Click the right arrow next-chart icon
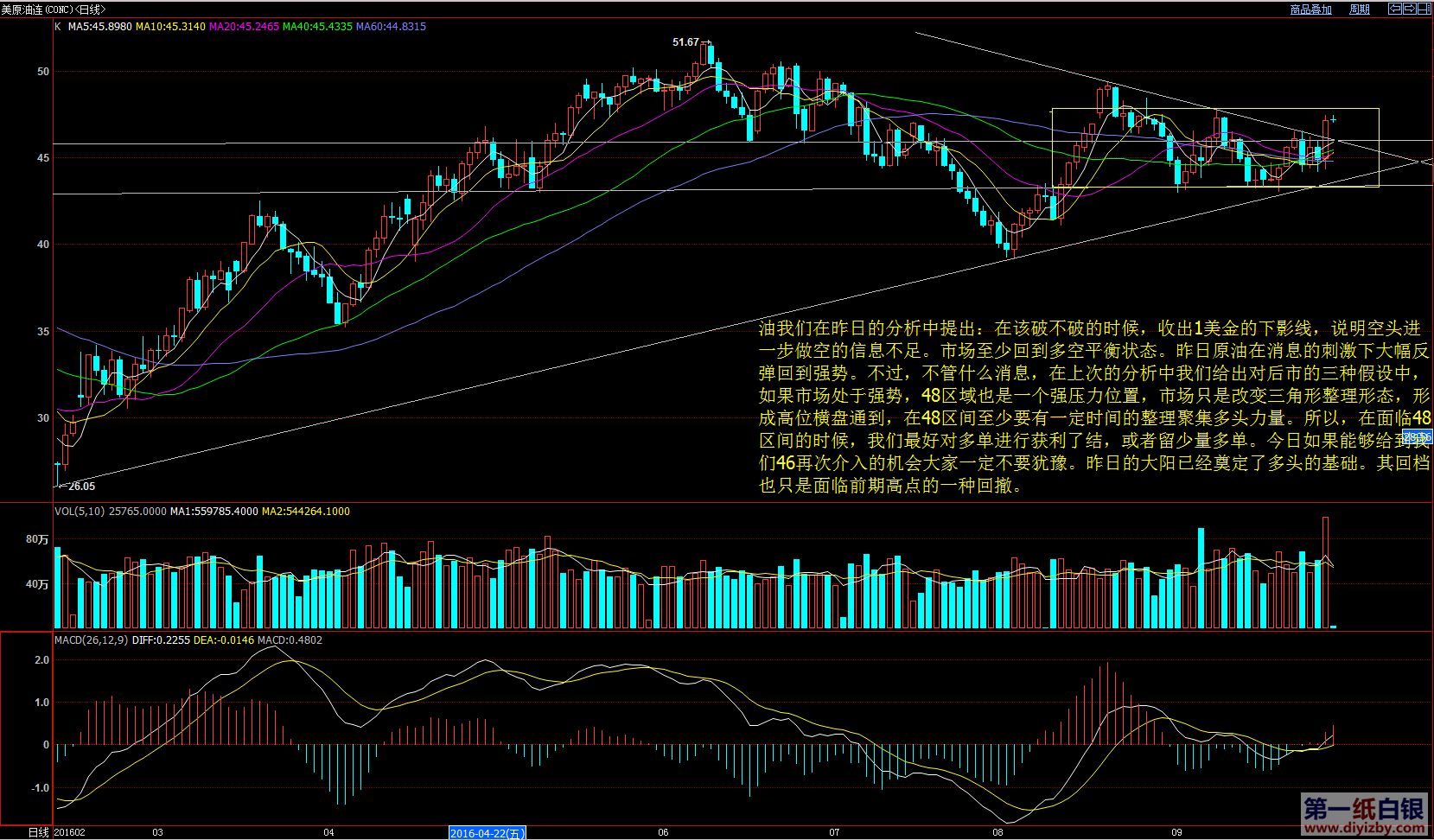Screen dimensions: 1434x840 (x=1409, y=9)
